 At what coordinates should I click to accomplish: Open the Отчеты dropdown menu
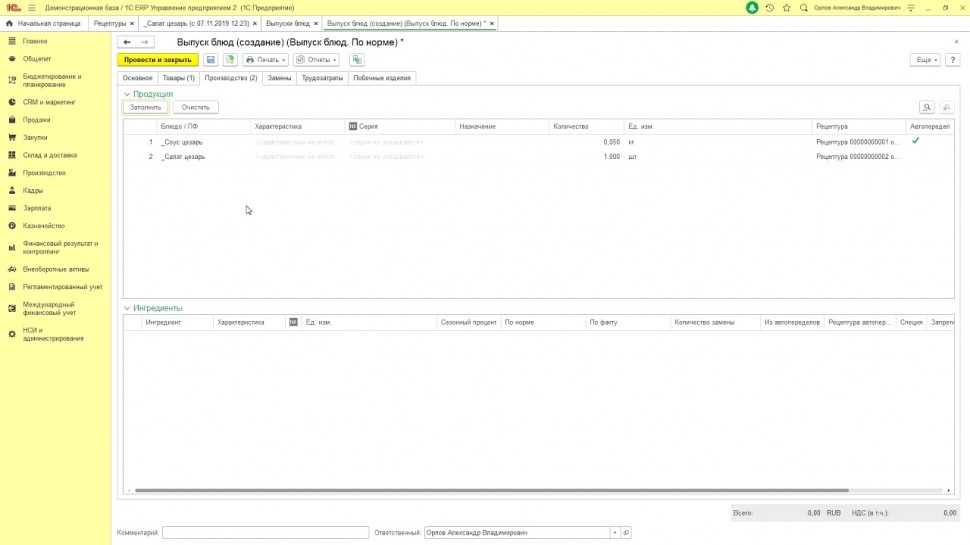point(315,60)
